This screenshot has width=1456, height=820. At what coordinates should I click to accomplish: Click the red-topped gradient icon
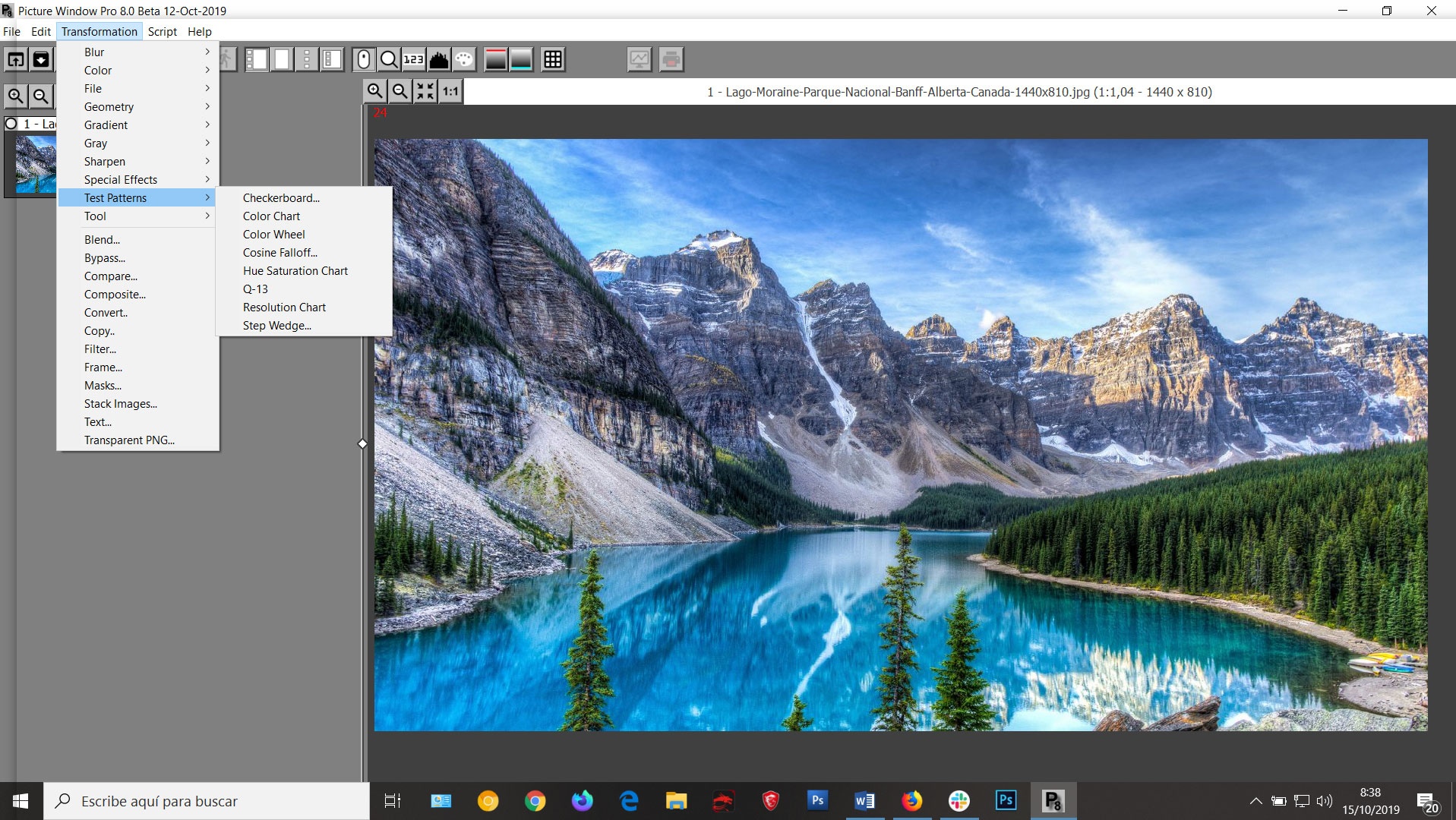pos(495,59)
